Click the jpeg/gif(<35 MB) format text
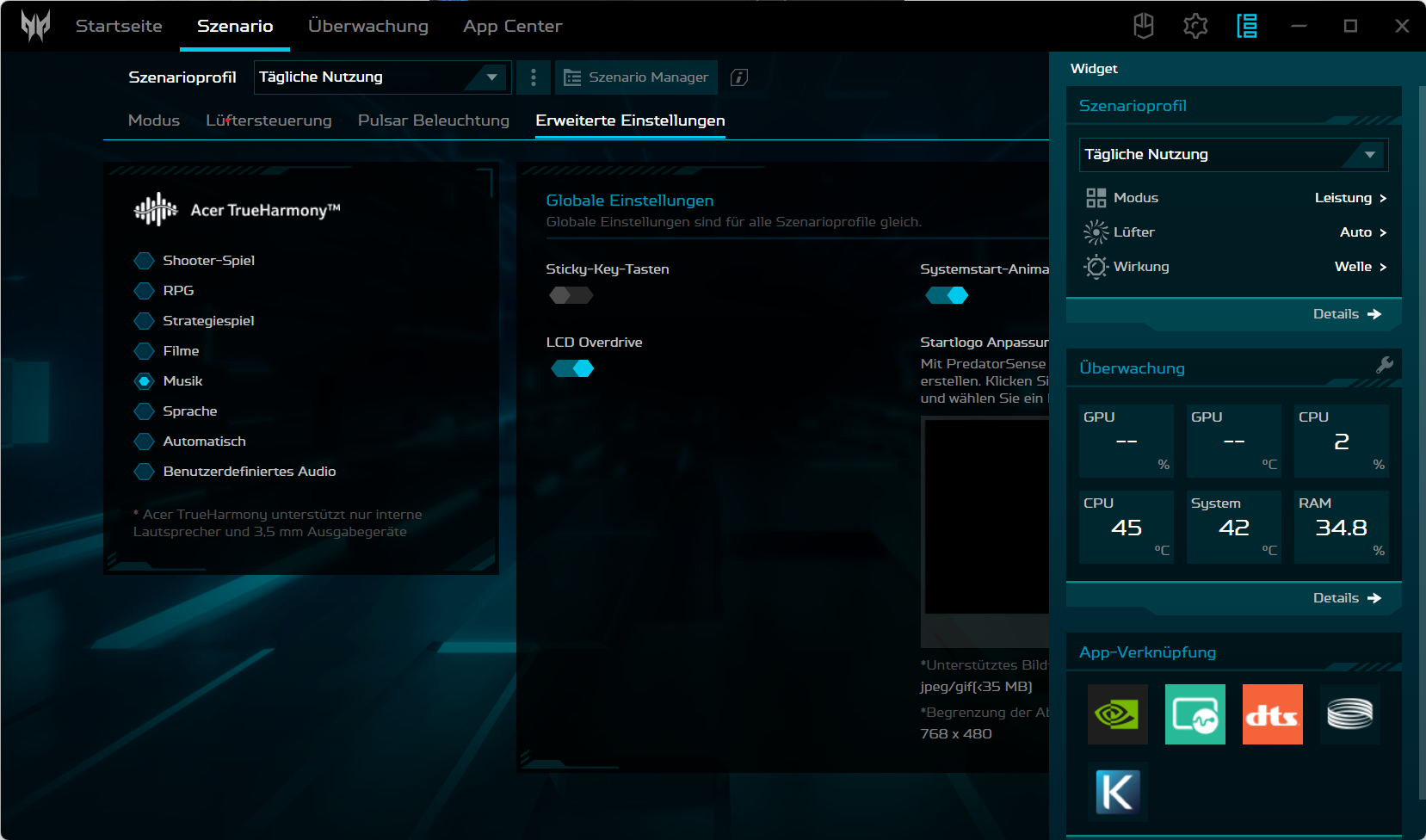 pyautogui.click(x=976, y=687)
